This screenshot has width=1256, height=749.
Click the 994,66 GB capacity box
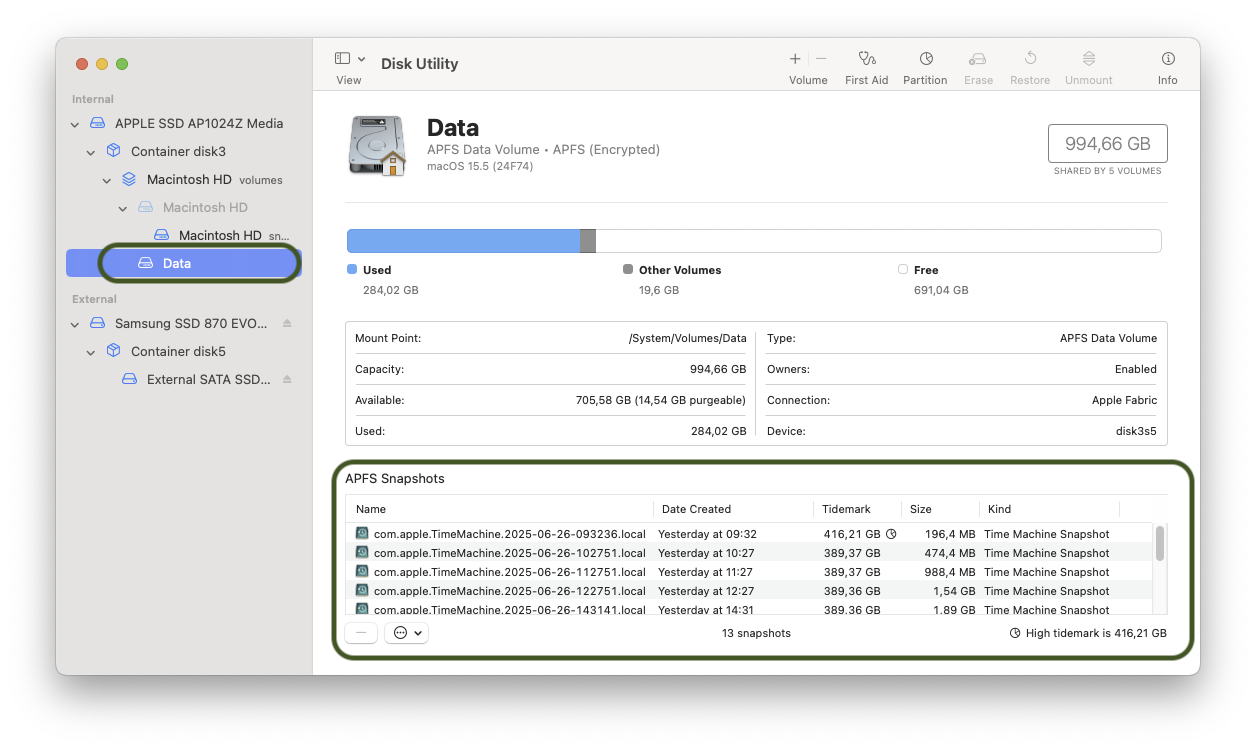pos(1107,144)
